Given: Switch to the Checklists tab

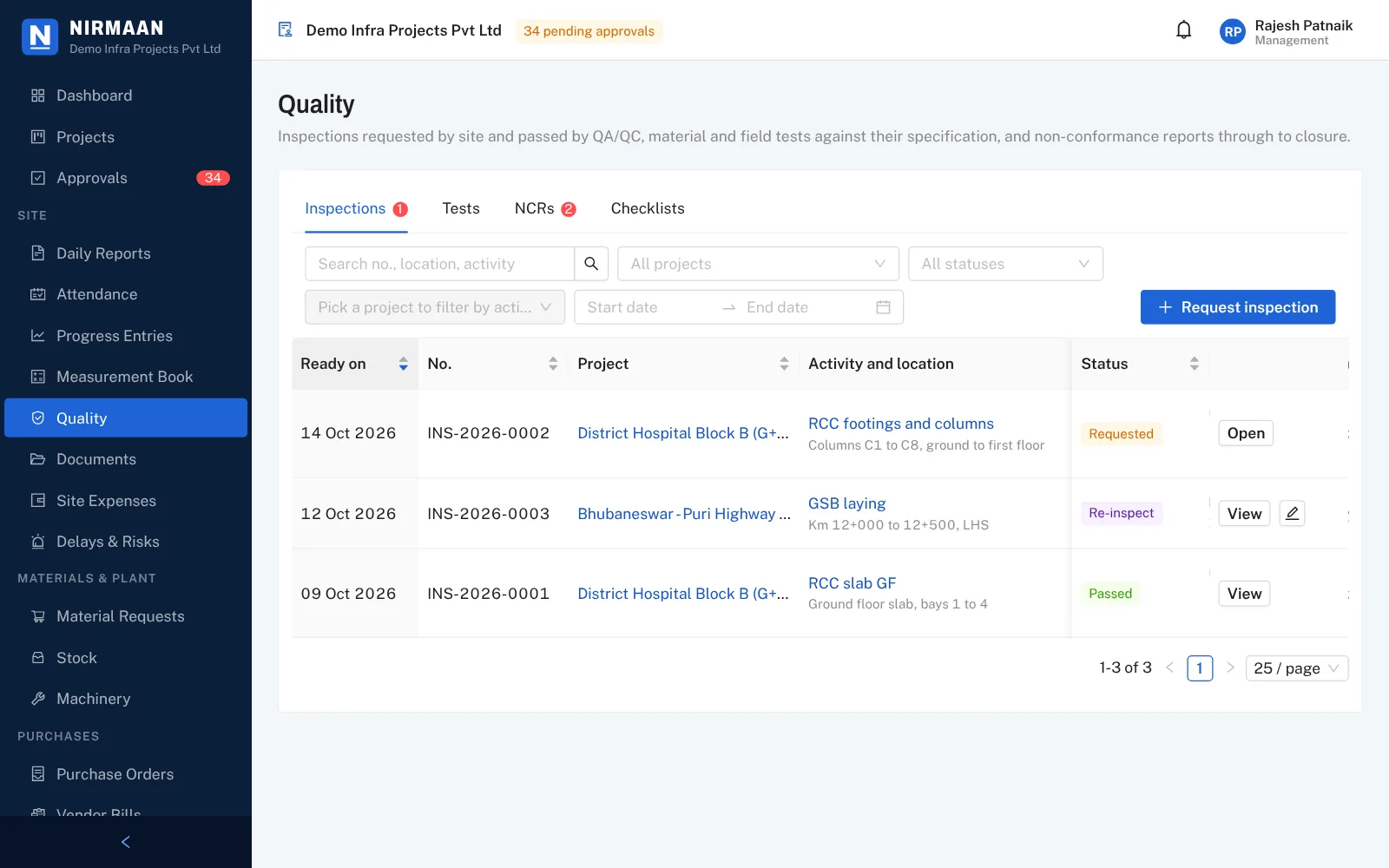Looking at the screenshot, I should tap(648, 208).
